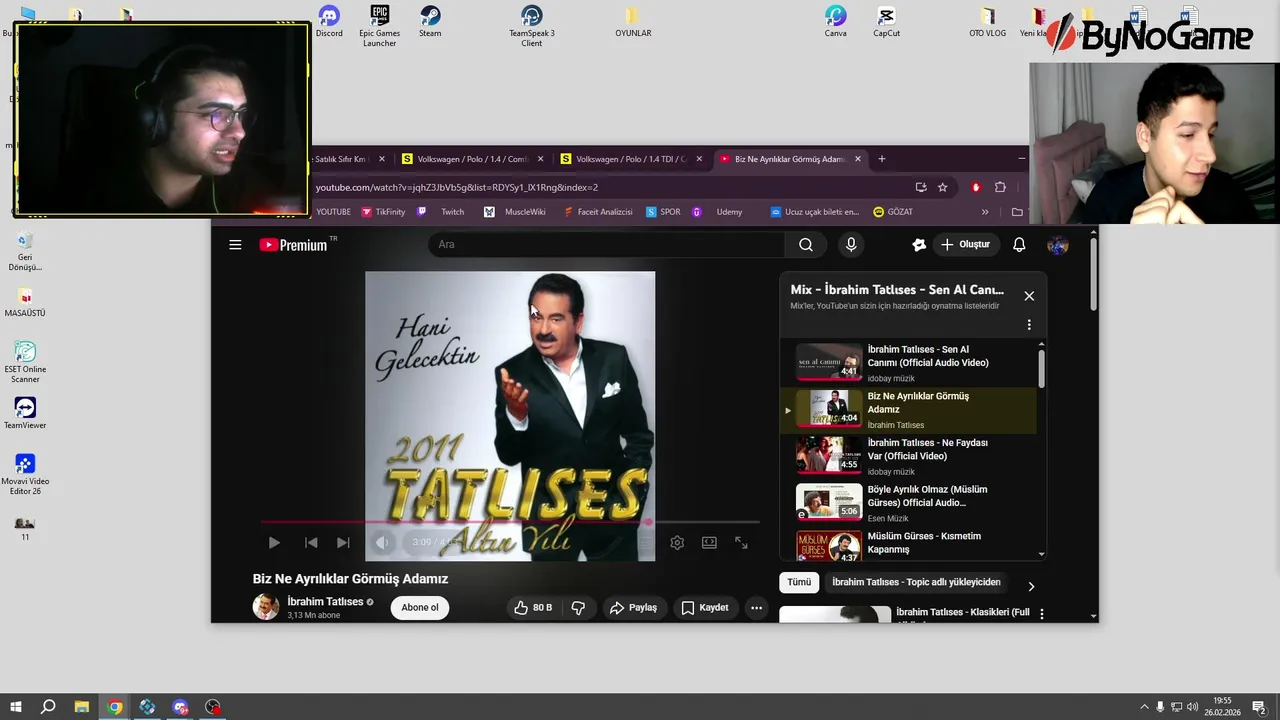The width and height of the screenshot is (1280, 720).
Task: Open the TikFinity bookmark
Action: click(383, 212)
